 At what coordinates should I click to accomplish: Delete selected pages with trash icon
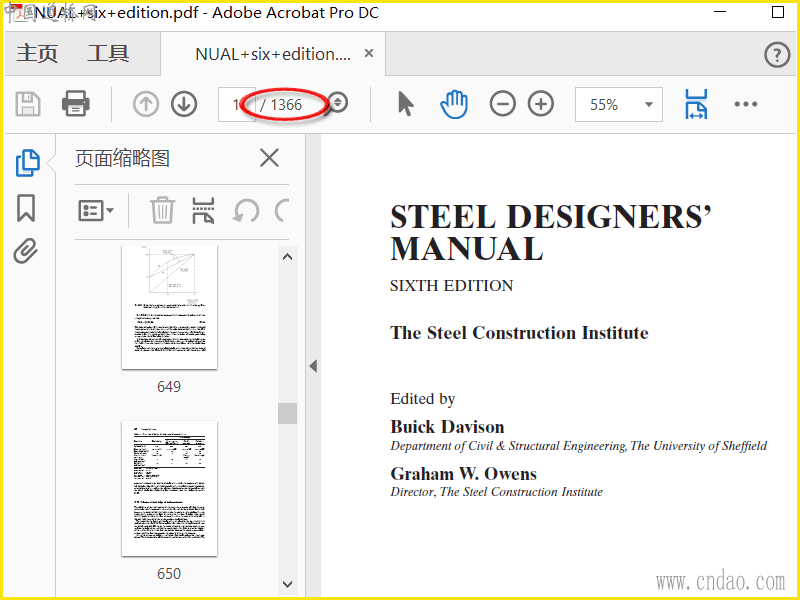pos(162,210)
